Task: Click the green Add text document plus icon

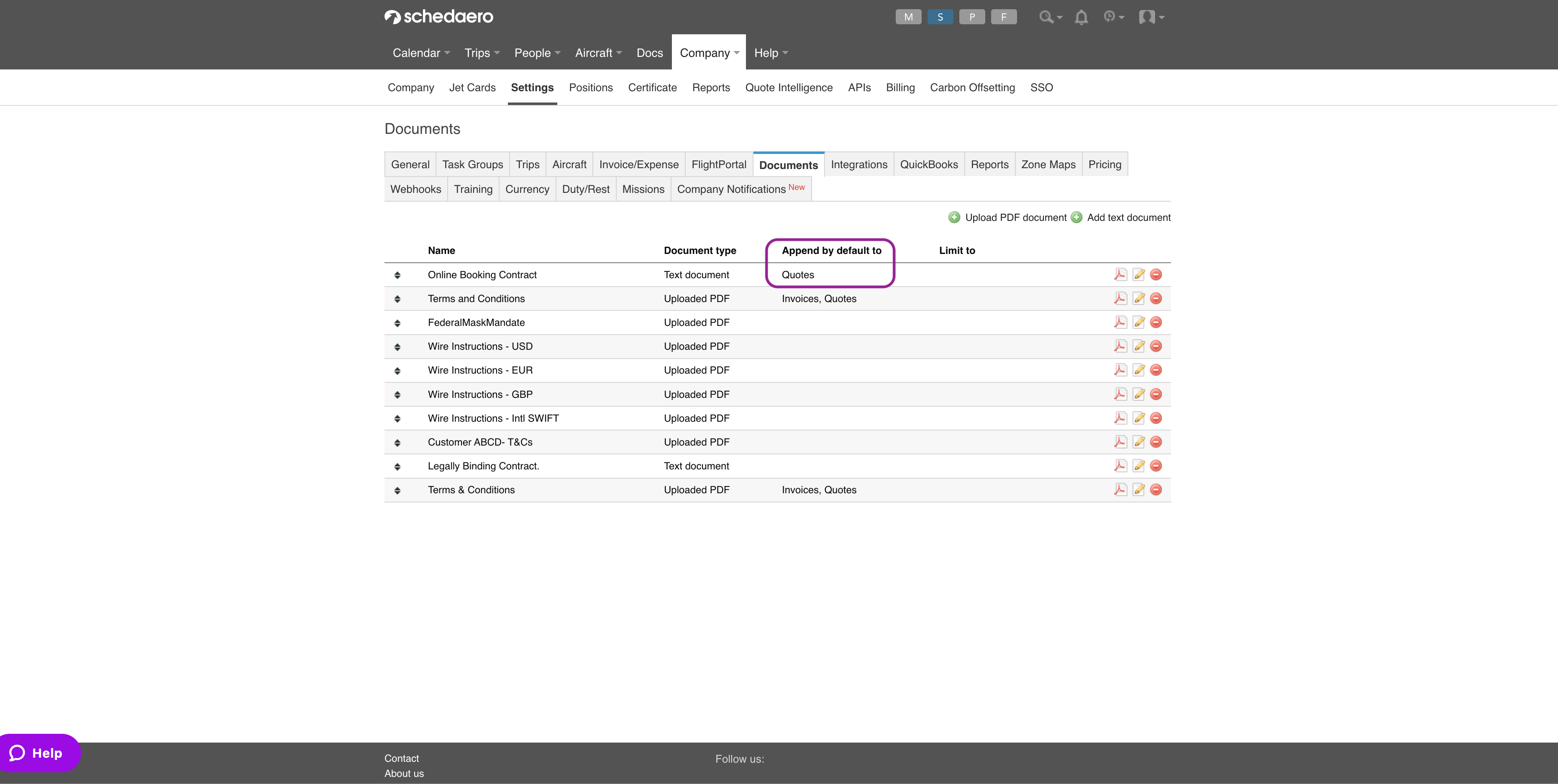Action: coord(1076,217)
